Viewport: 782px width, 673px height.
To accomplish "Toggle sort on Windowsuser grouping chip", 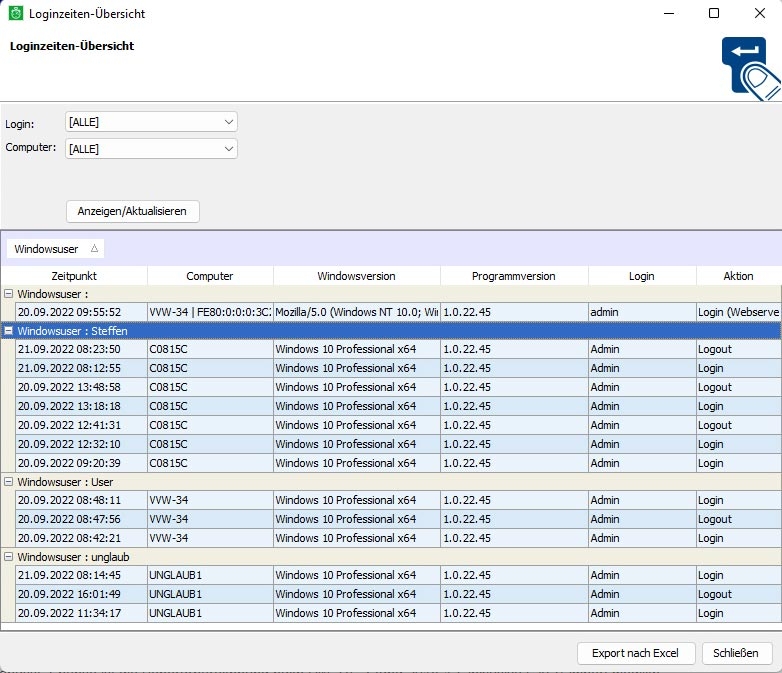I will coord(56,249).
